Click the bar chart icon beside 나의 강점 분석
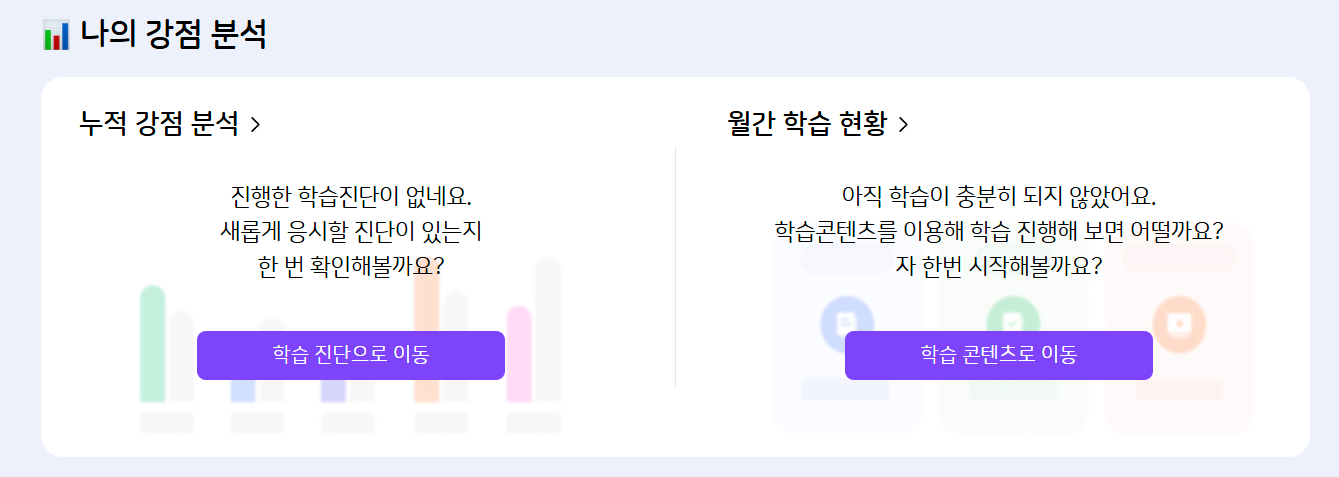The height and width of the screenshot is (477, 1339). [x=56, y=35]
